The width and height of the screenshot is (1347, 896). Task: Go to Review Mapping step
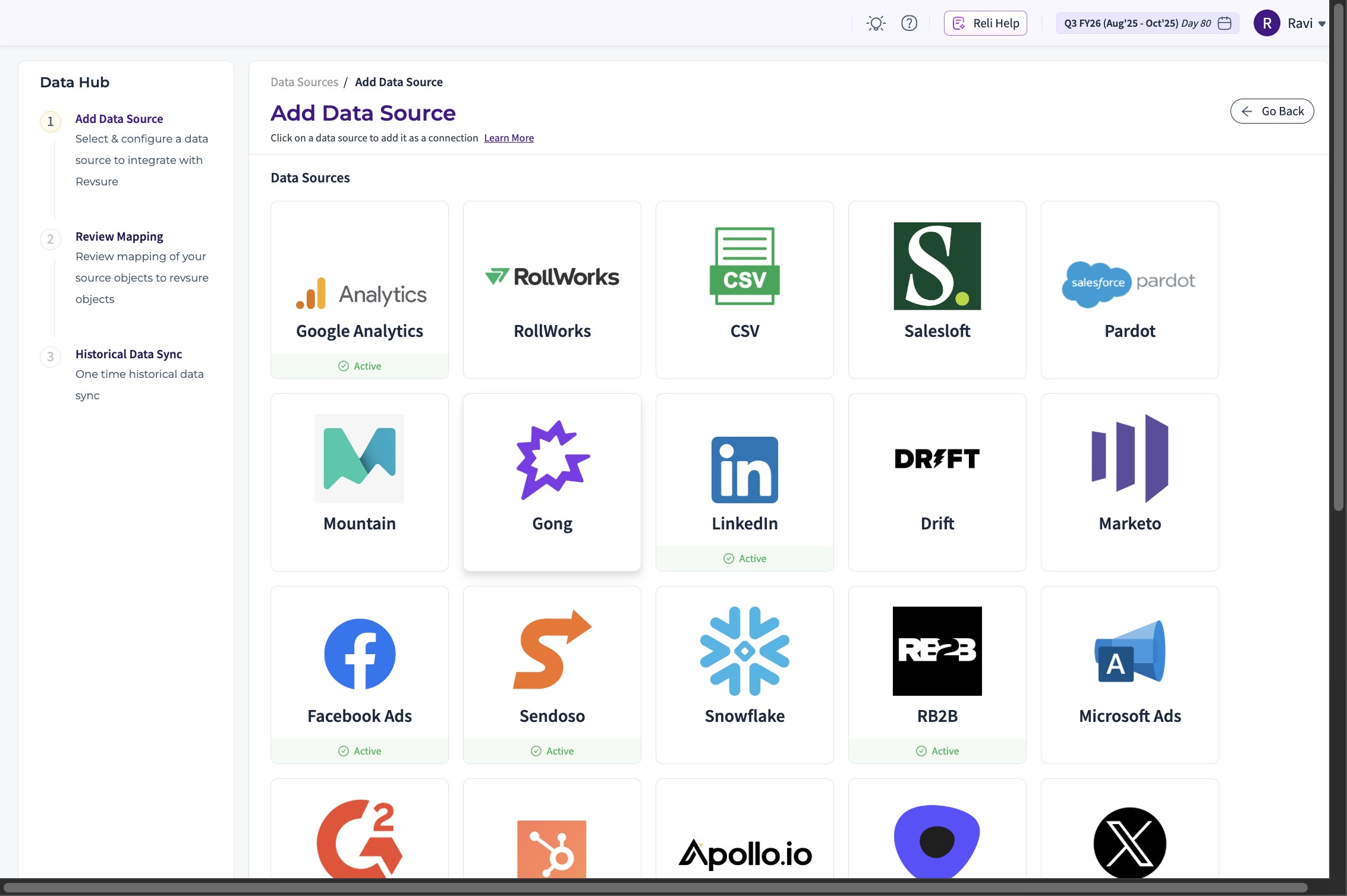point(119,236)
